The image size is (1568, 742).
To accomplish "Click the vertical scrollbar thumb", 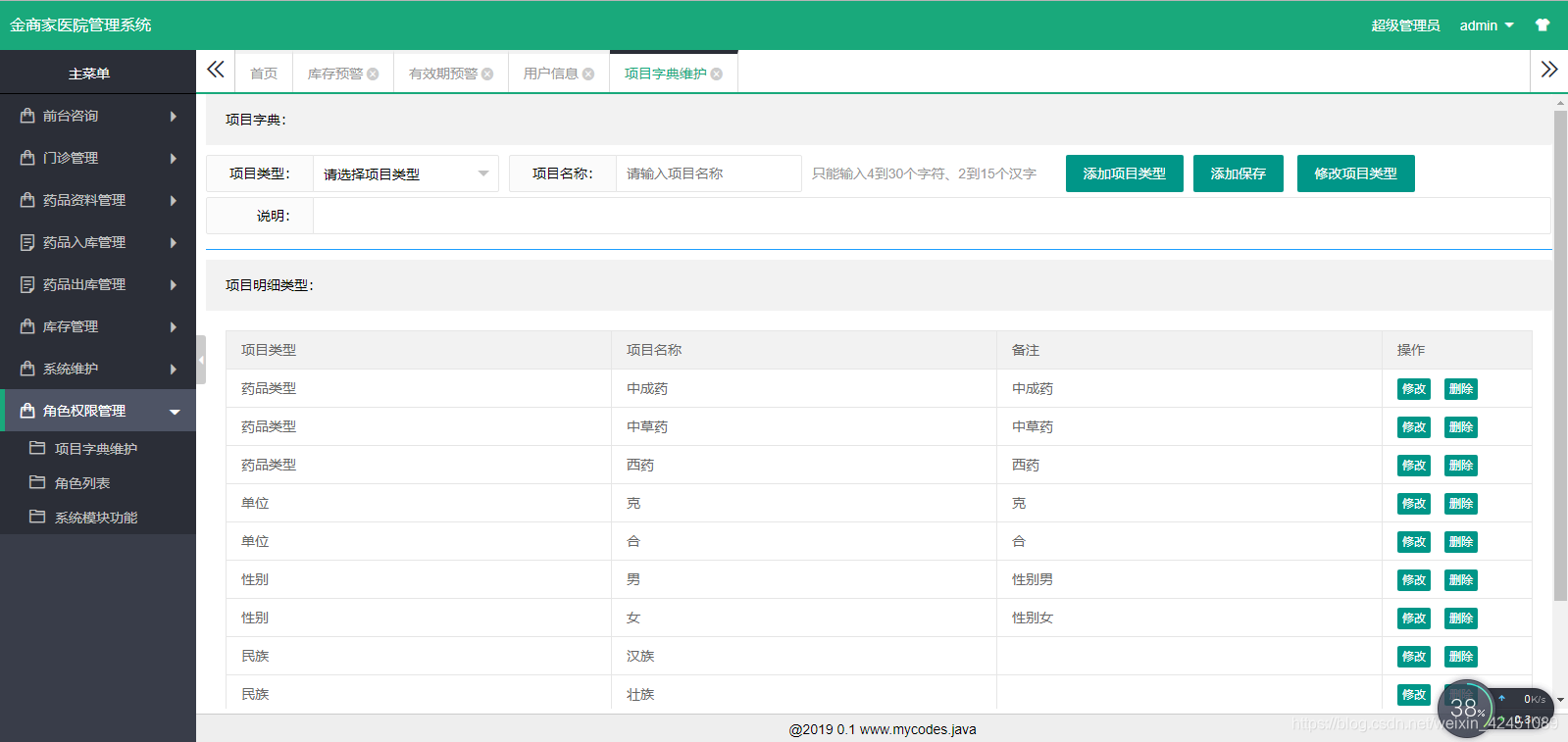I will pos(1560,355).
